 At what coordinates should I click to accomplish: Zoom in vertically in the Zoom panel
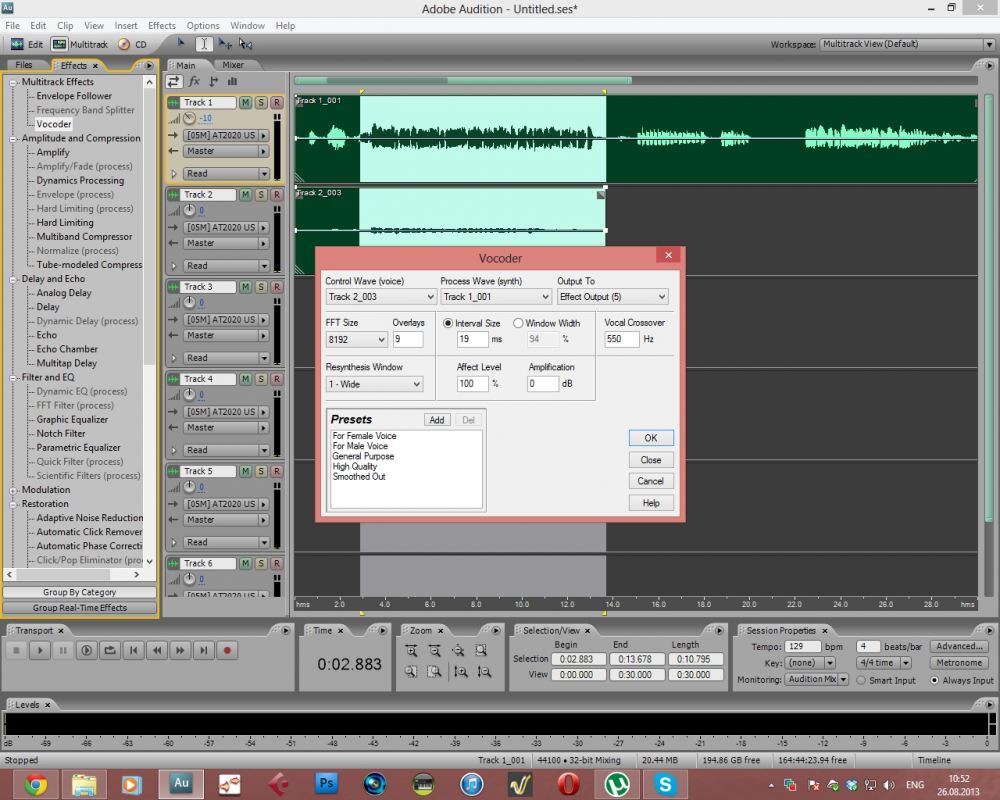point(460,671)
